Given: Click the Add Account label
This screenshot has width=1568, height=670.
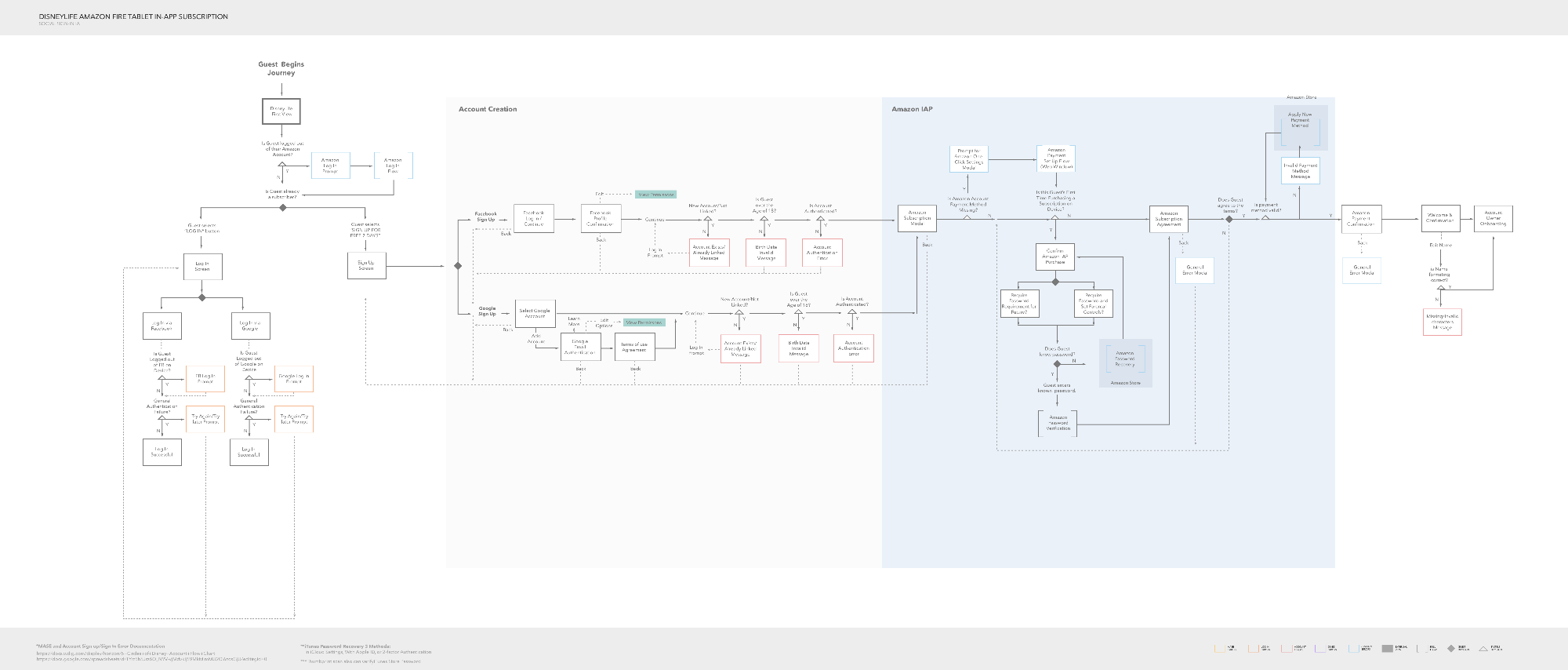Looking at the screenshot, I should pyautogui.click(x=536, y=338).
